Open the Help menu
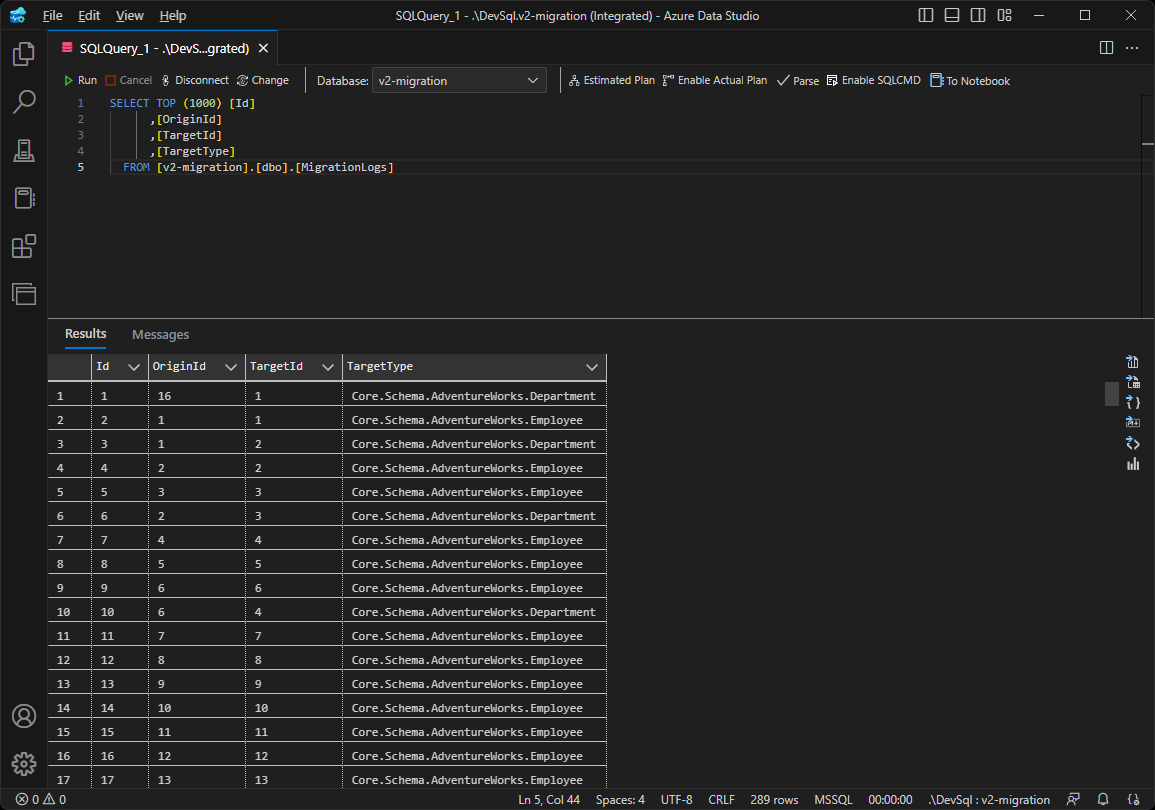This screenshot has height=810, width=1155. (173, 15)
